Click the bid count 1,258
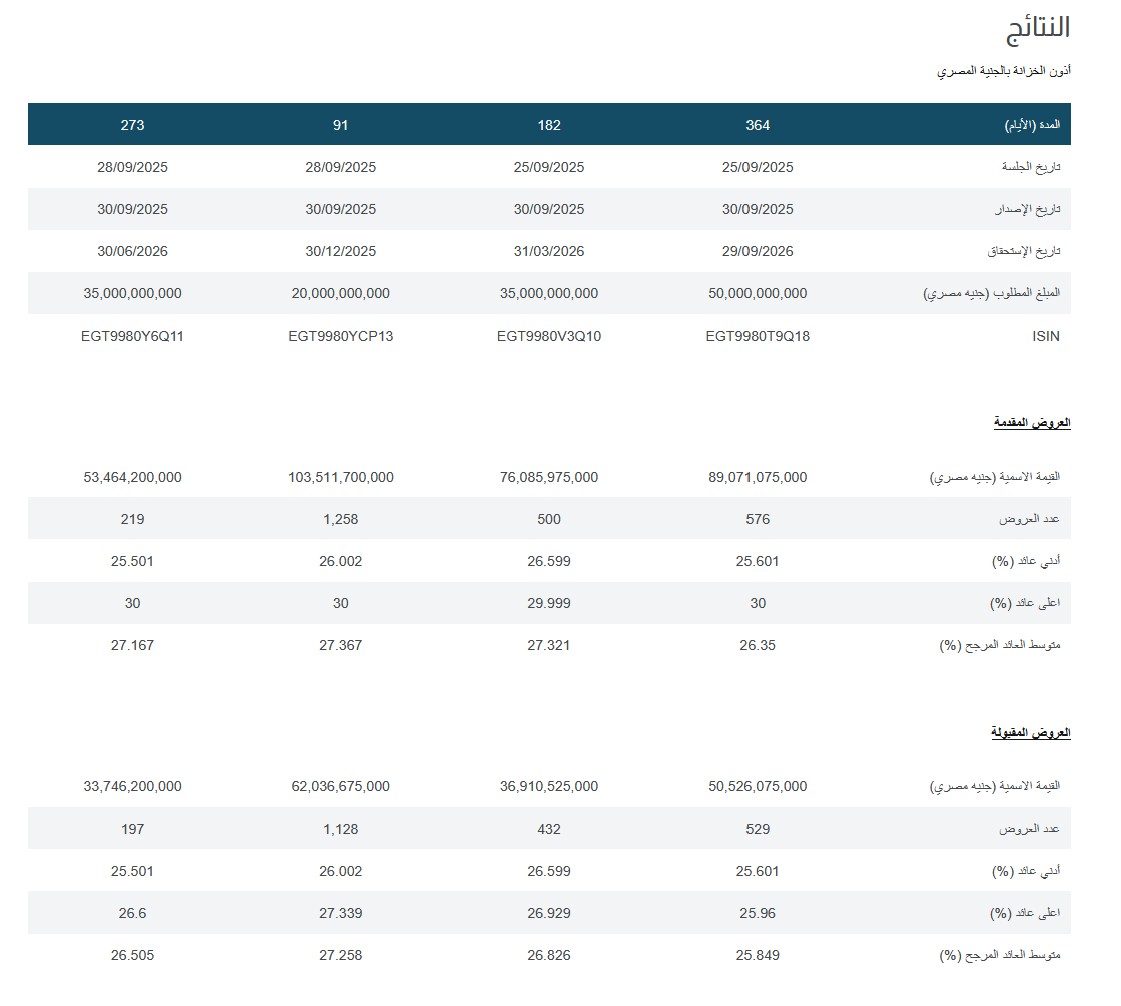The width and height of the screenshot is (1121, 1006). pos(340,519)
